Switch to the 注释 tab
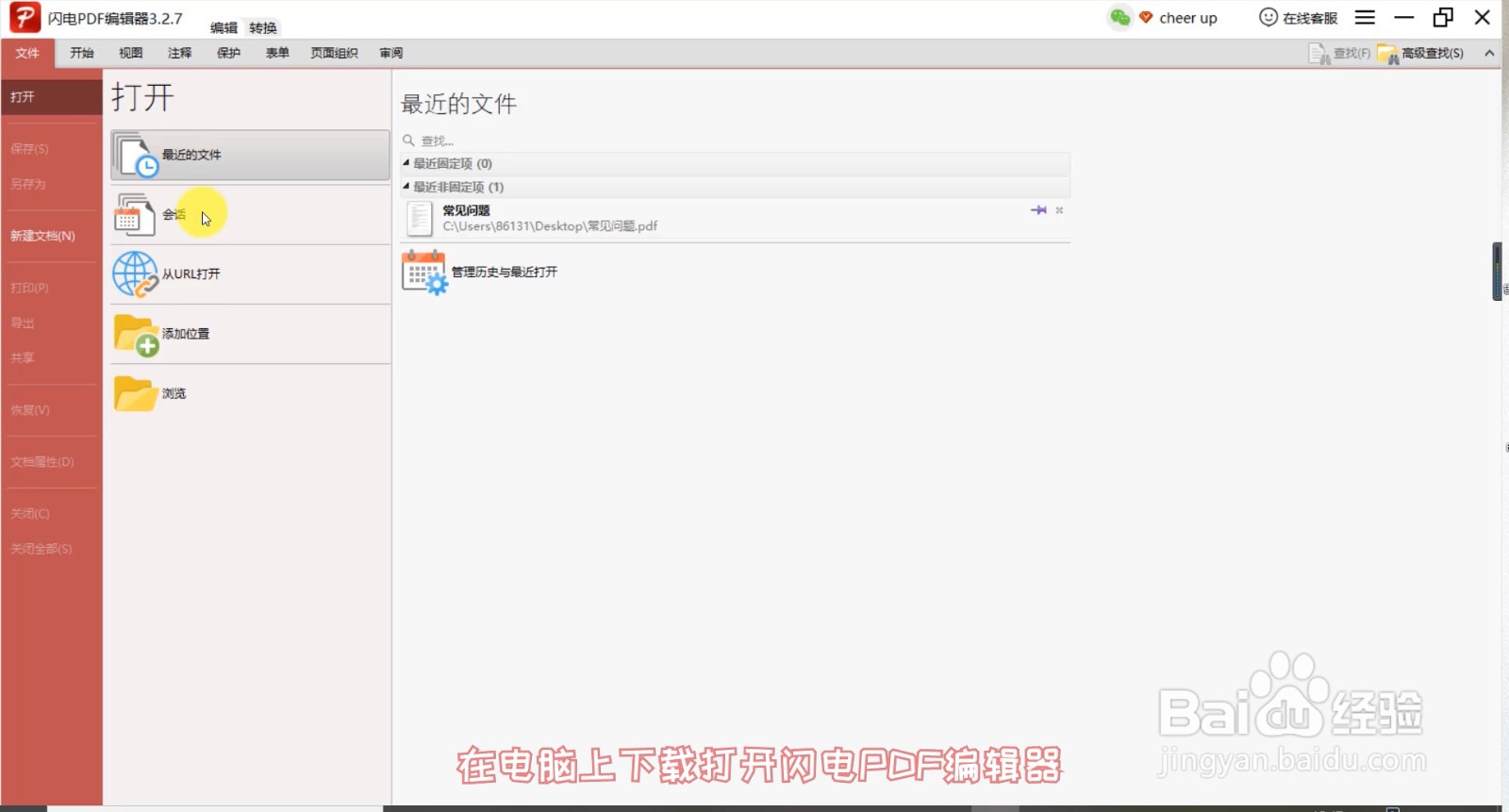 (180, 53)
